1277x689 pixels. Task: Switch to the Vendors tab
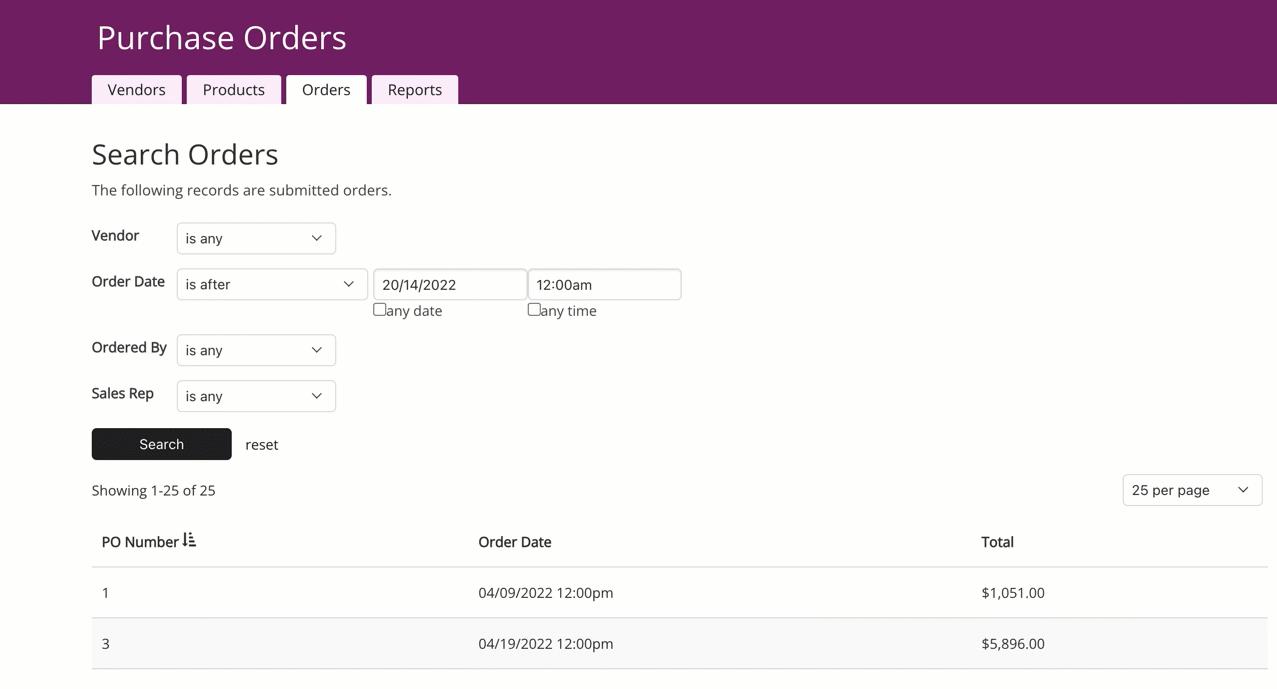[x=137, y=90]
